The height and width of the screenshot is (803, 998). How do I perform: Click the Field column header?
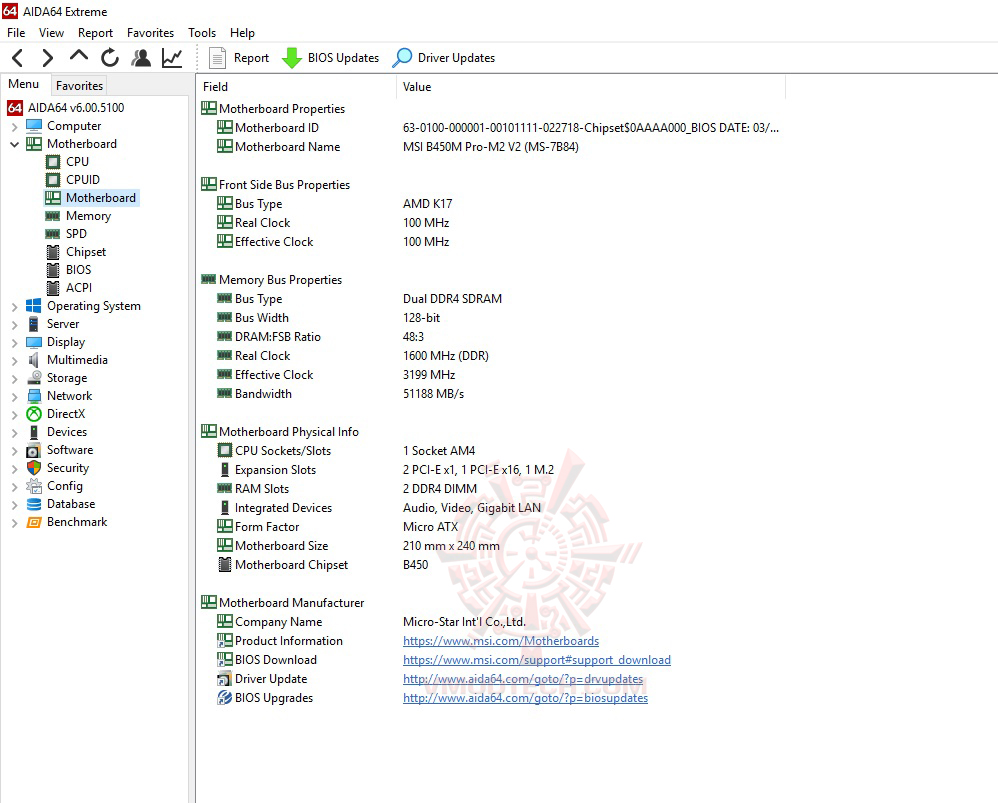[215, 87]
